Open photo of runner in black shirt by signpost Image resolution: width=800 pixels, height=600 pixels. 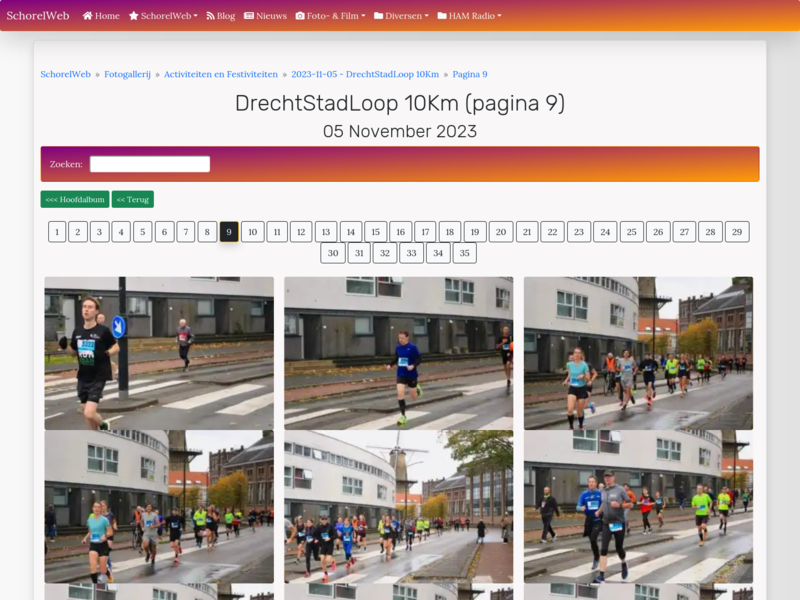point(159,353)
